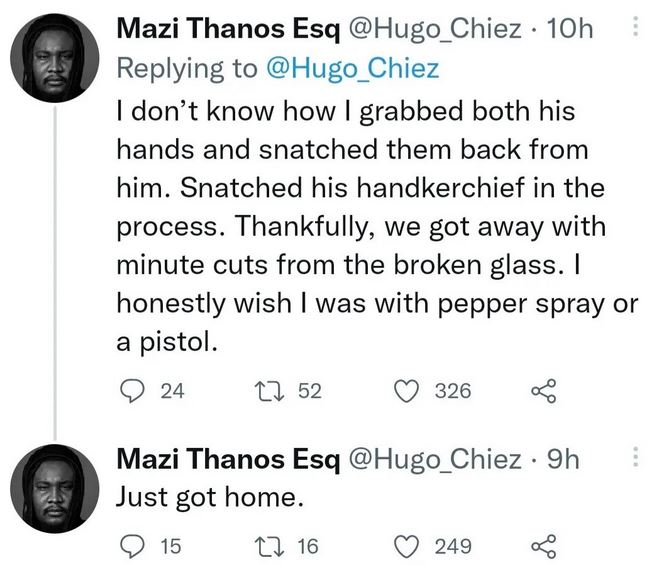Open more options on the 9h tweet

tap(633, 458)
